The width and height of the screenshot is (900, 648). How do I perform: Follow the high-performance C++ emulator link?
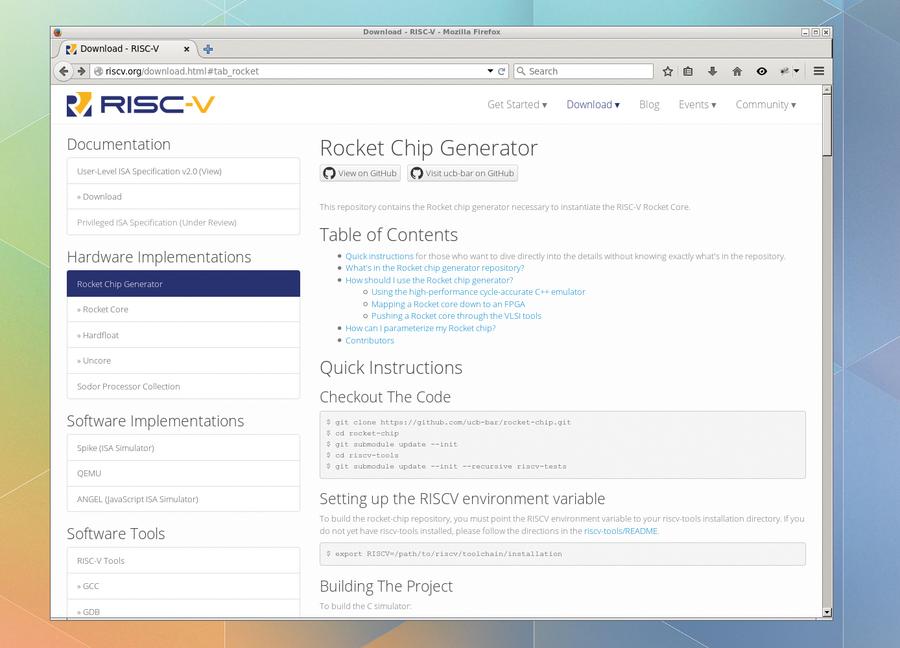(478, 292)
